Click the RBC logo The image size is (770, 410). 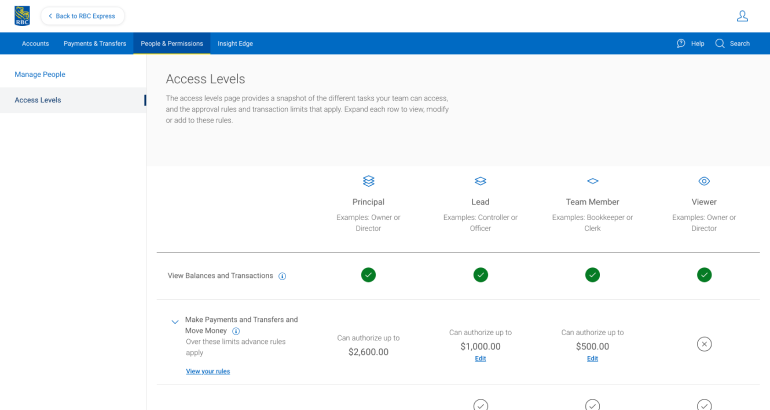coord(22,15)
